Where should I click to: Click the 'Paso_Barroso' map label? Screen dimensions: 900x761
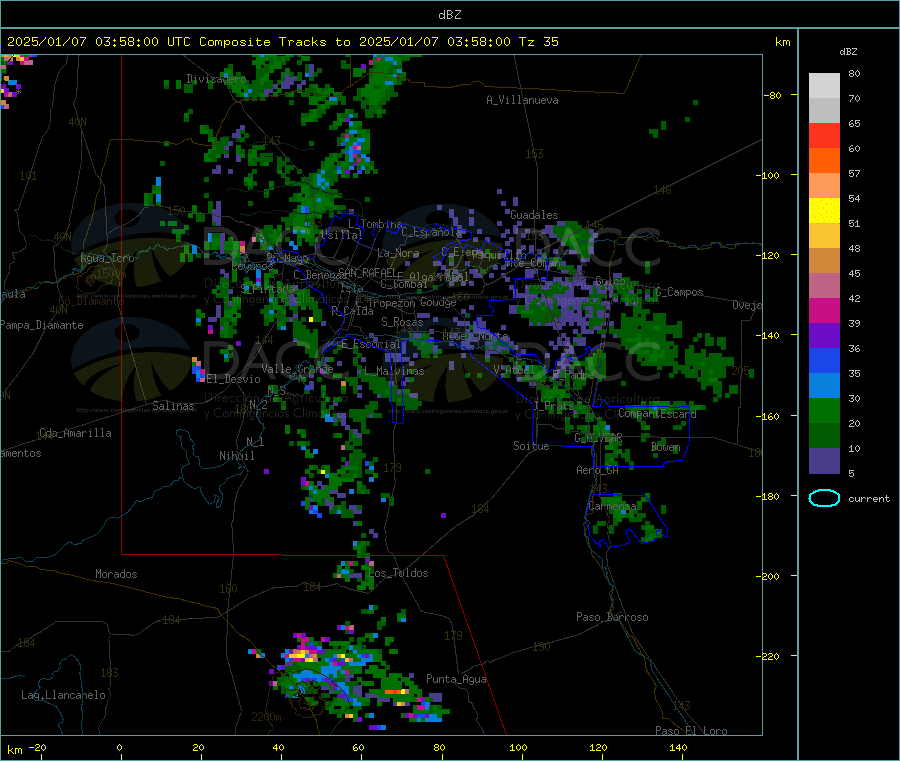(x=612, y=617)
